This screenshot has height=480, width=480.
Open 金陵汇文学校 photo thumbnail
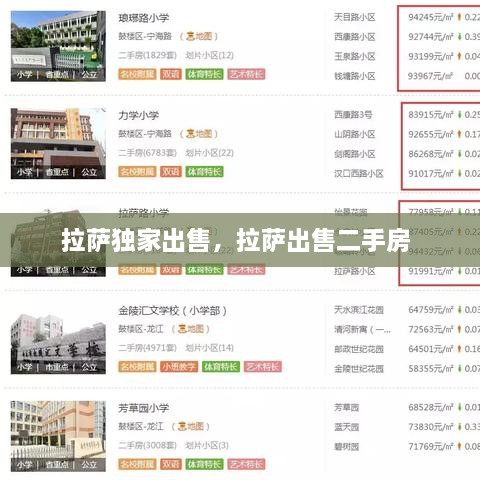[x=58, y=343]
